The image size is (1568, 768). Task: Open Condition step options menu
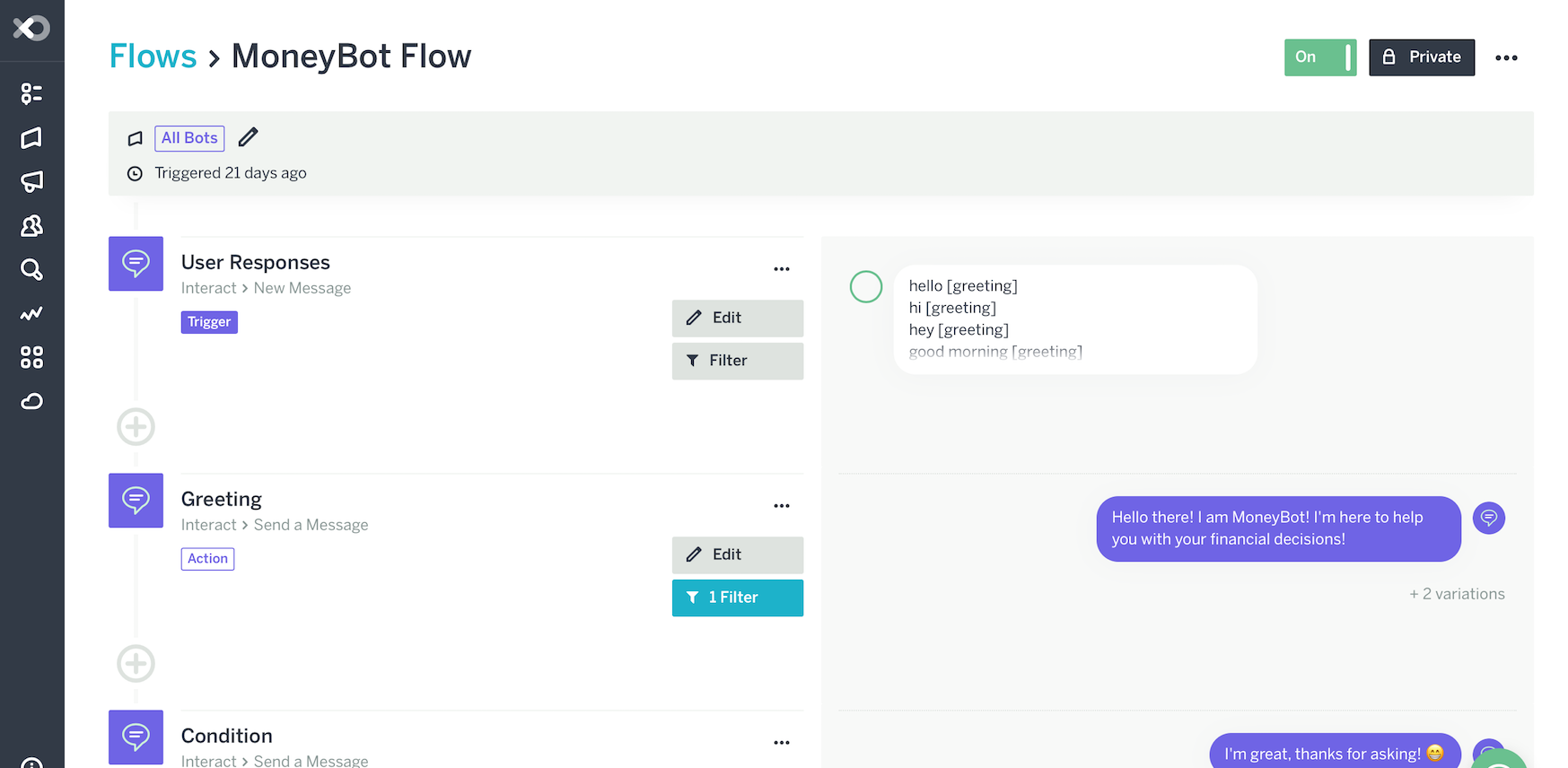point(782,743)
